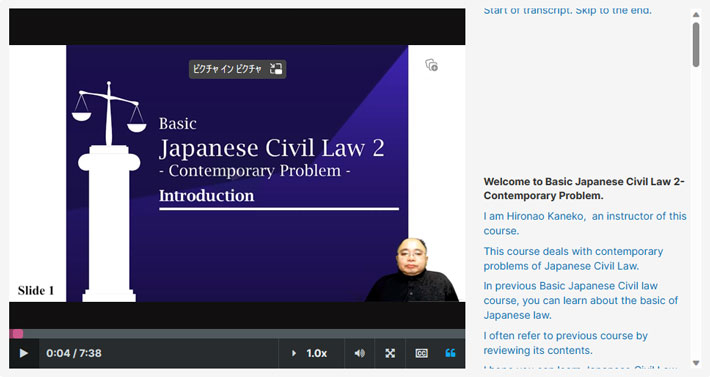
Task: Click transcript line "This course deals with contemporary"
Action: pyautogui.click(x=573, y=258)
